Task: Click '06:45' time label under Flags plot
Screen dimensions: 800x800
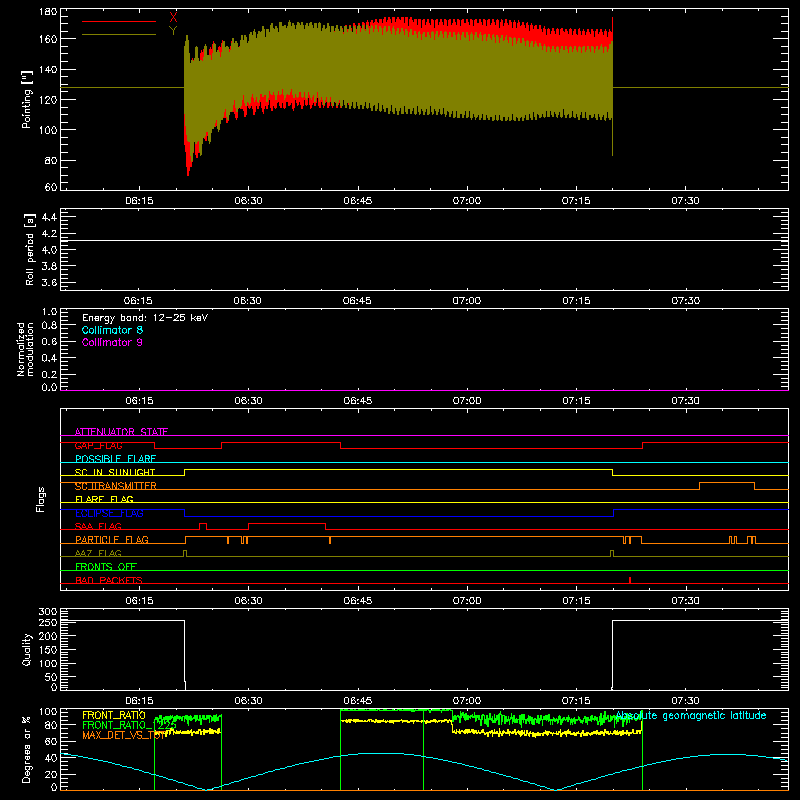Action: (358, 601)
